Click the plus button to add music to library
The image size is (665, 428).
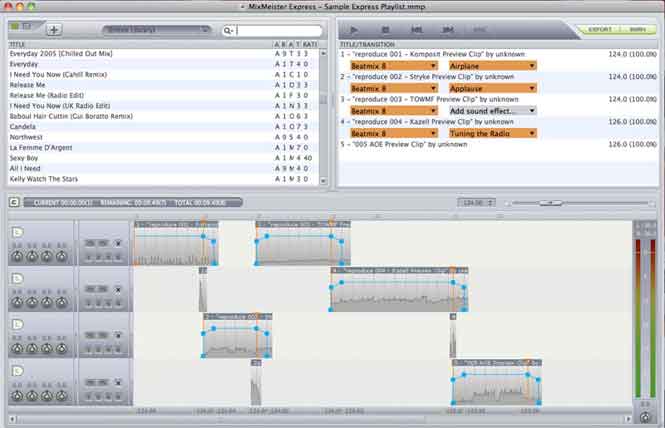54,30
